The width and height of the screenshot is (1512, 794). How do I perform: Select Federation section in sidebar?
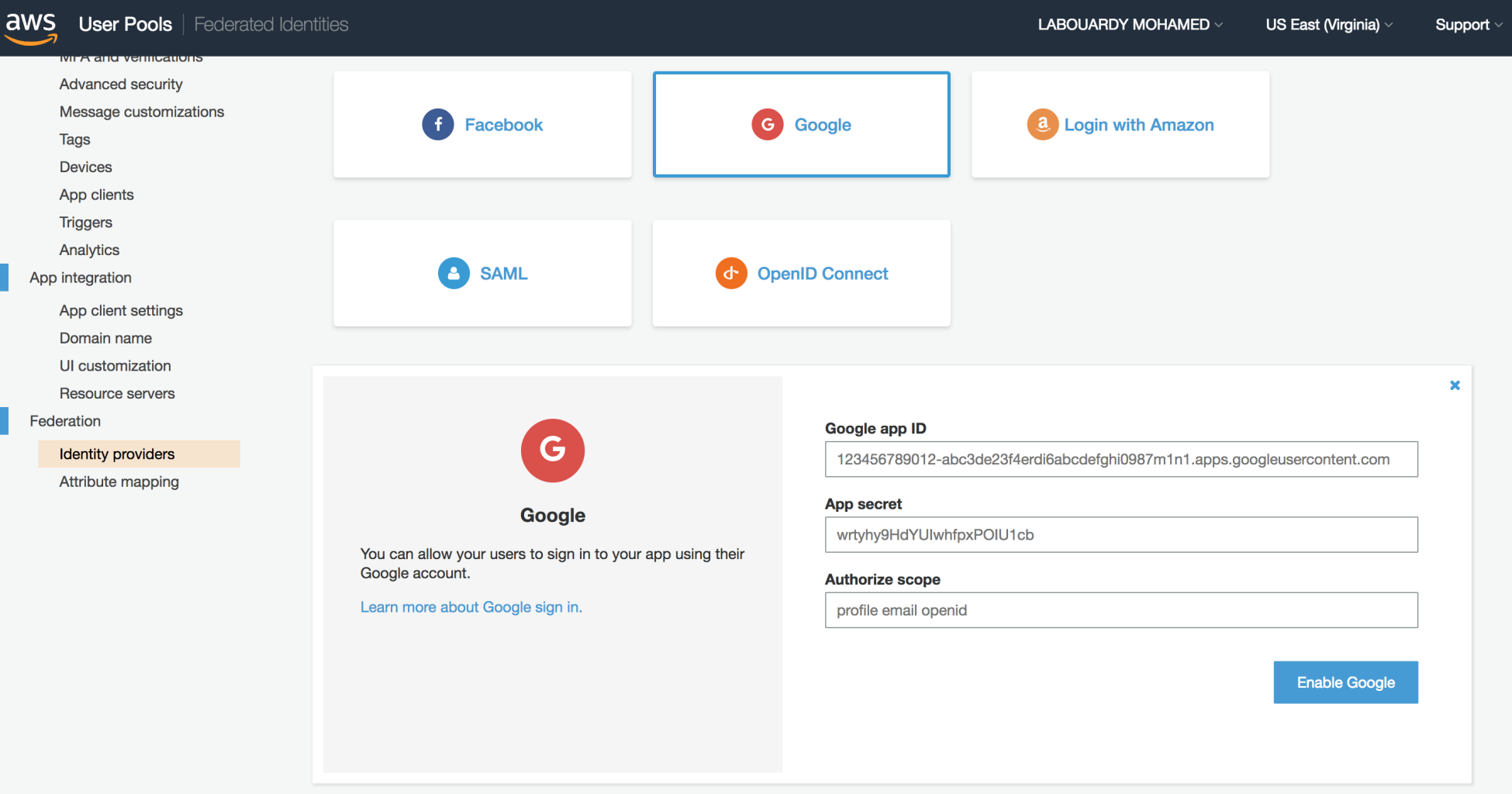(65, 421)
